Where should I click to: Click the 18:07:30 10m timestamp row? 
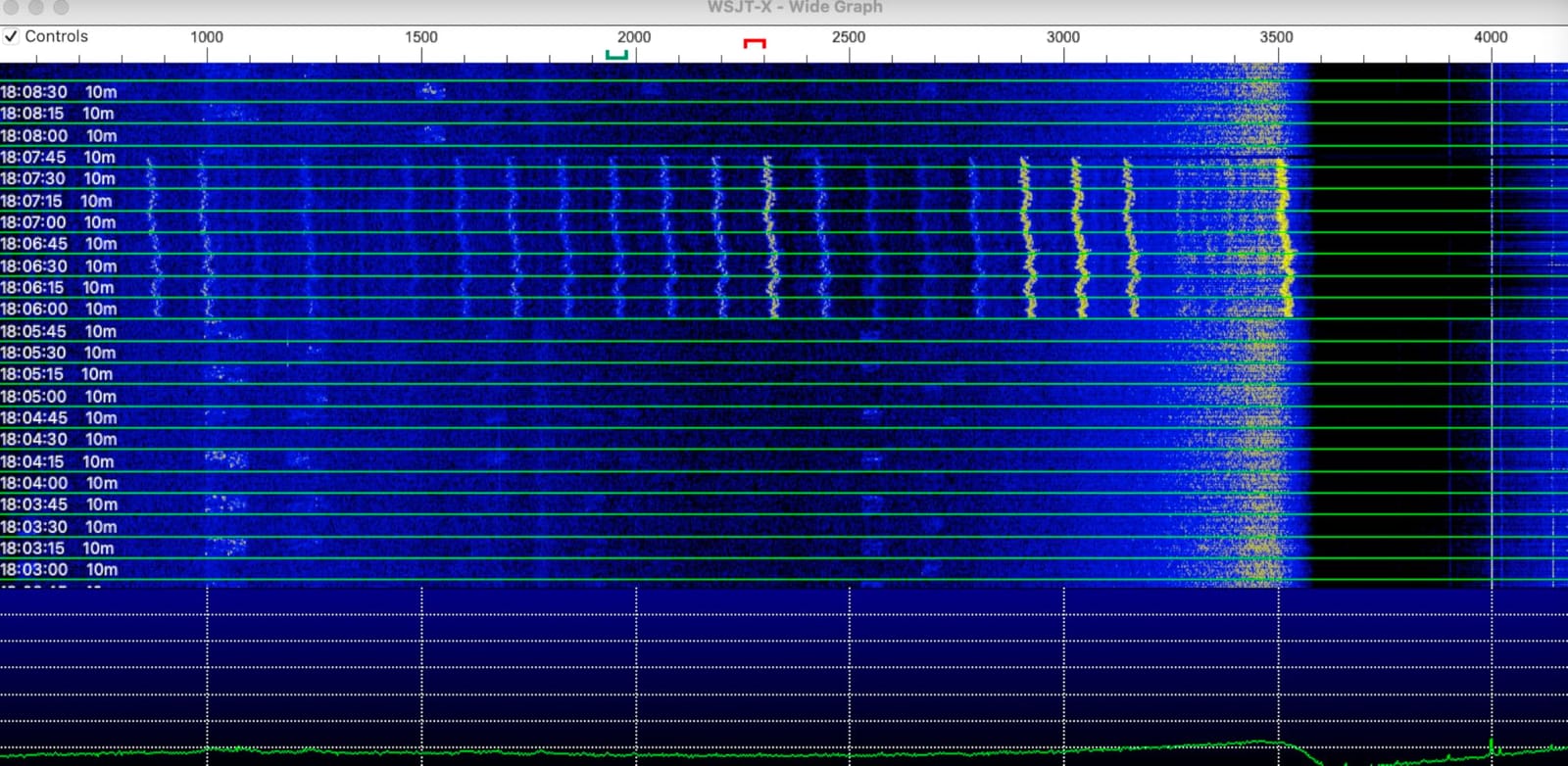pyautogui.click(x=58, y=178)
